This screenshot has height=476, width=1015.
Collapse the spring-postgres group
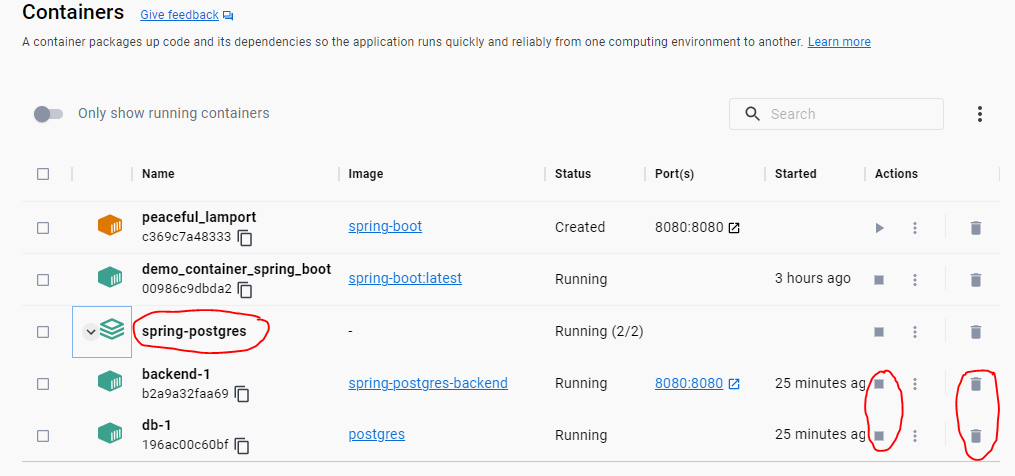[91, 332]
